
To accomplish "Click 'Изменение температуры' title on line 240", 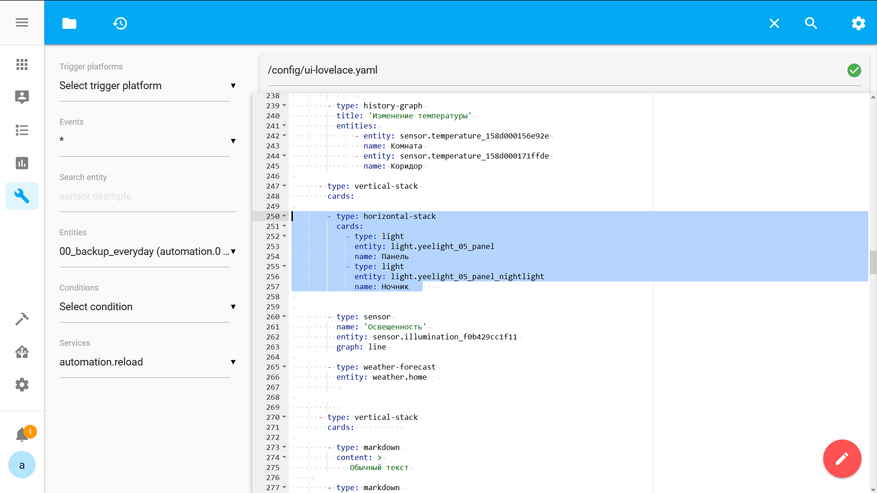I will pos(420,116).
